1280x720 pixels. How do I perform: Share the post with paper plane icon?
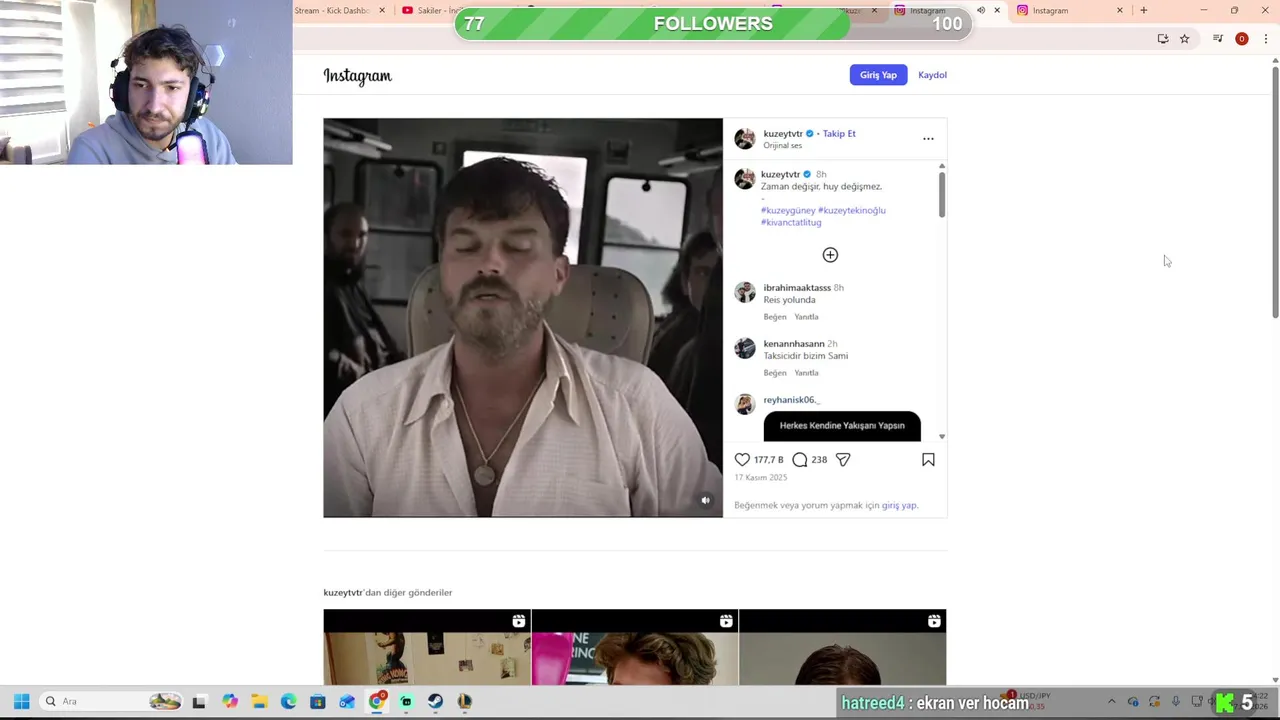(843, 460)
